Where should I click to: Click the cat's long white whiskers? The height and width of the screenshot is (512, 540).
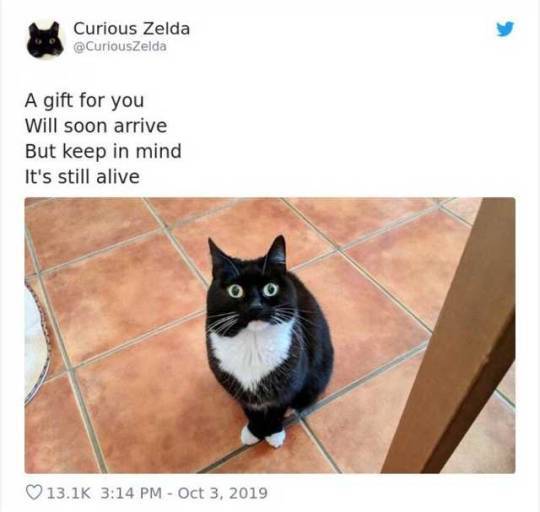coord(255,319)
